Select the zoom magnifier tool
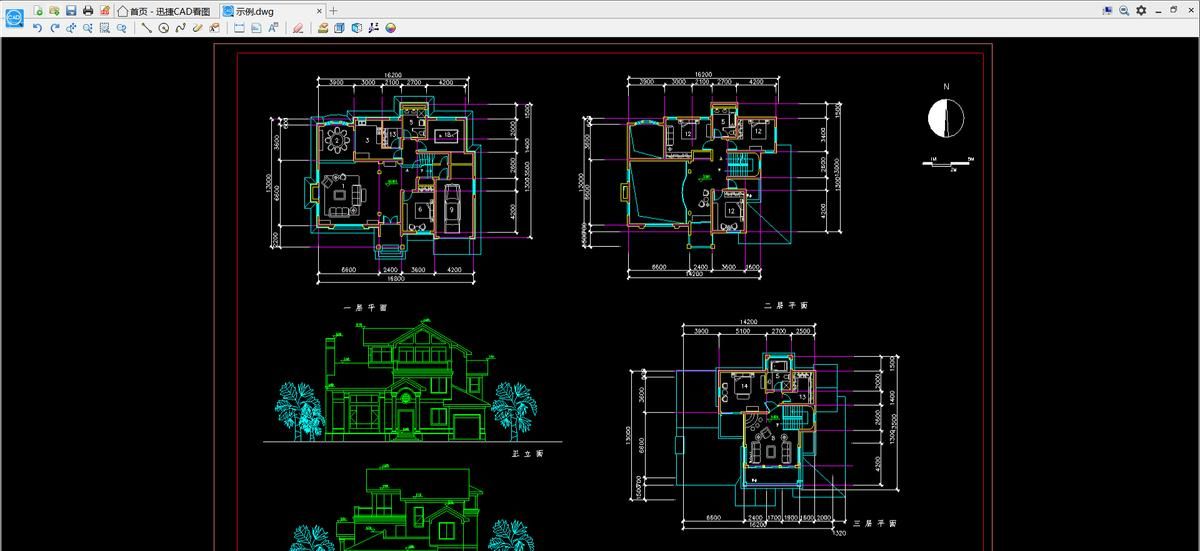The width and height of the screenshot is (1200, 551). point(88,28)
